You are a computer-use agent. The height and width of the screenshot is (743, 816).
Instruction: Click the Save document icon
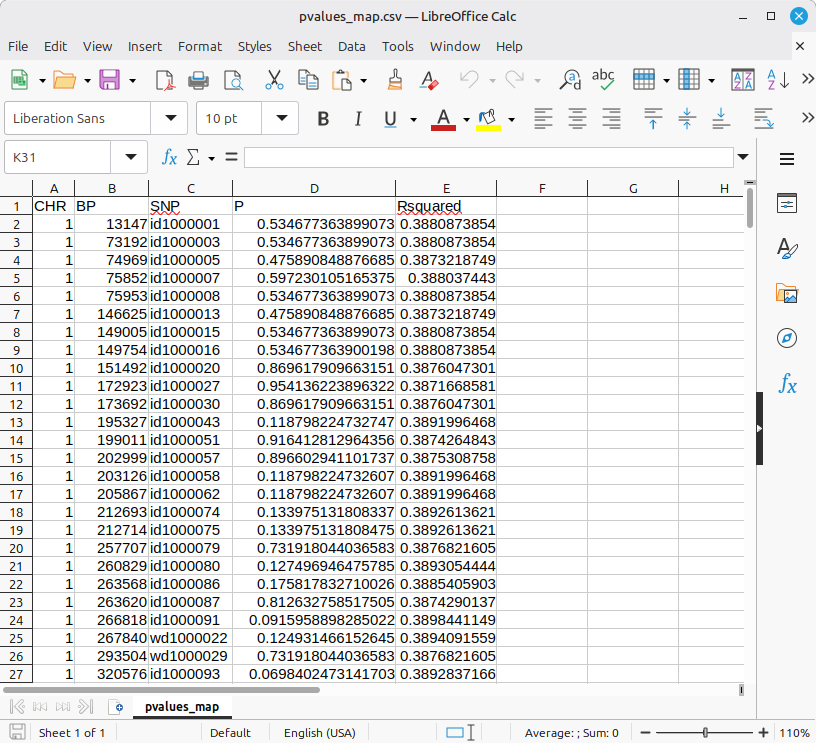[109, 80]
